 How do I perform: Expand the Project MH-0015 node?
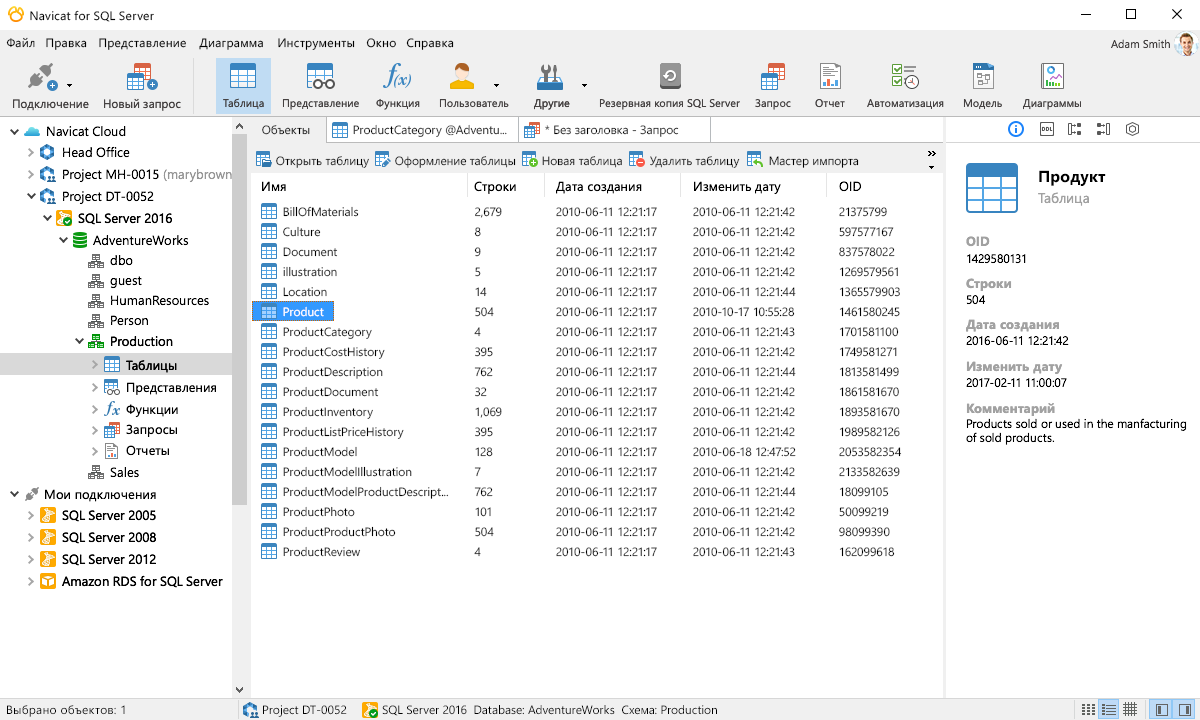[x=30, y=175]
